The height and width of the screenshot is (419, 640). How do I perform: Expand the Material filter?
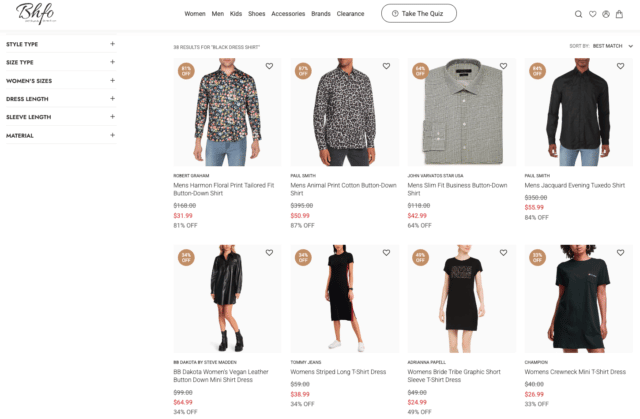[x=113, y=135]
